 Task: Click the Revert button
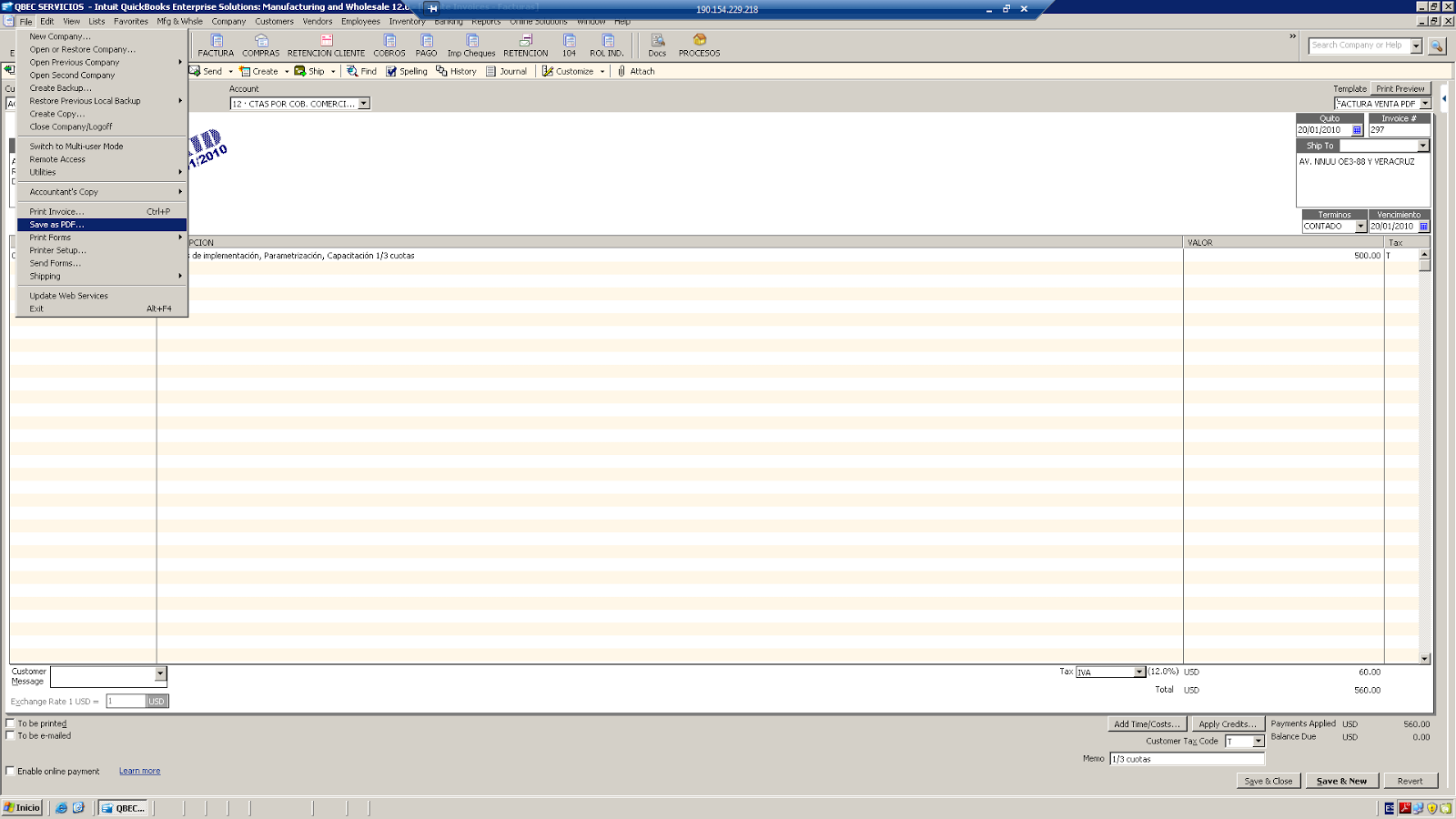click(x=1410, y=781)
